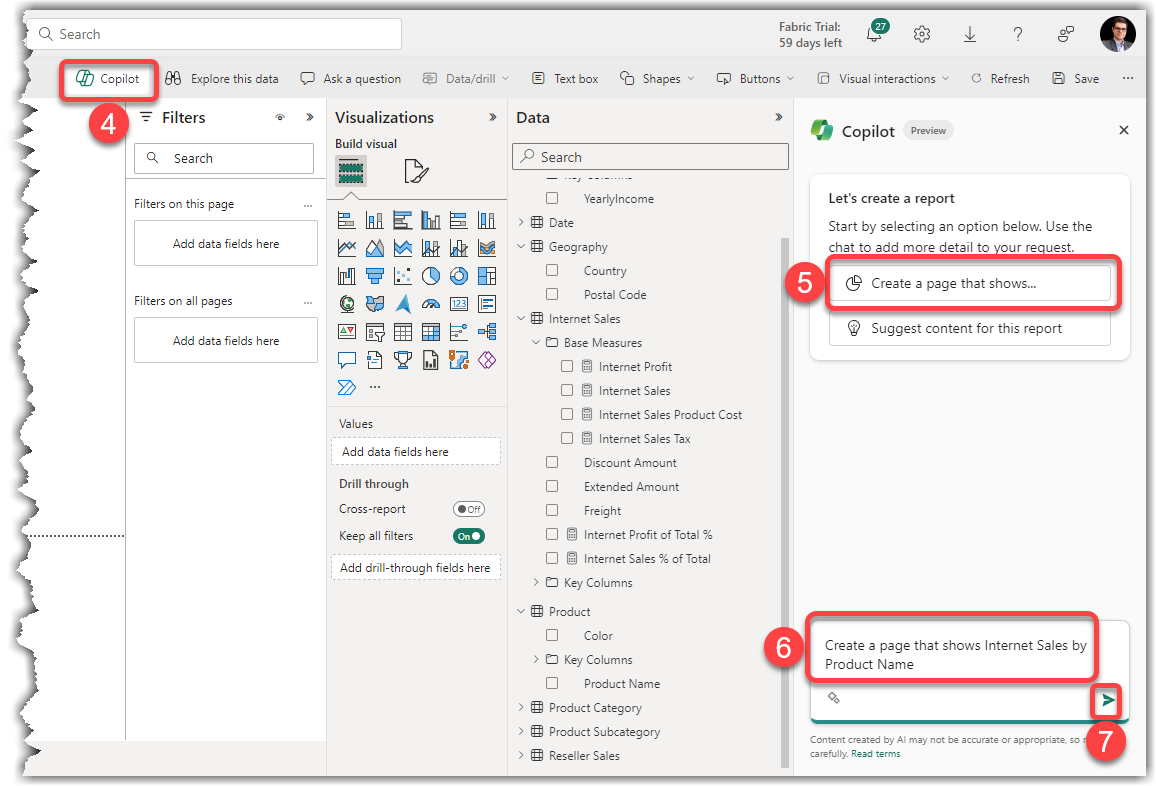This screenshot has width=1156, height=786.
Task: Choose the stacked bar chart visual icon
Action: pyautogui.click(x=347, y=220)
